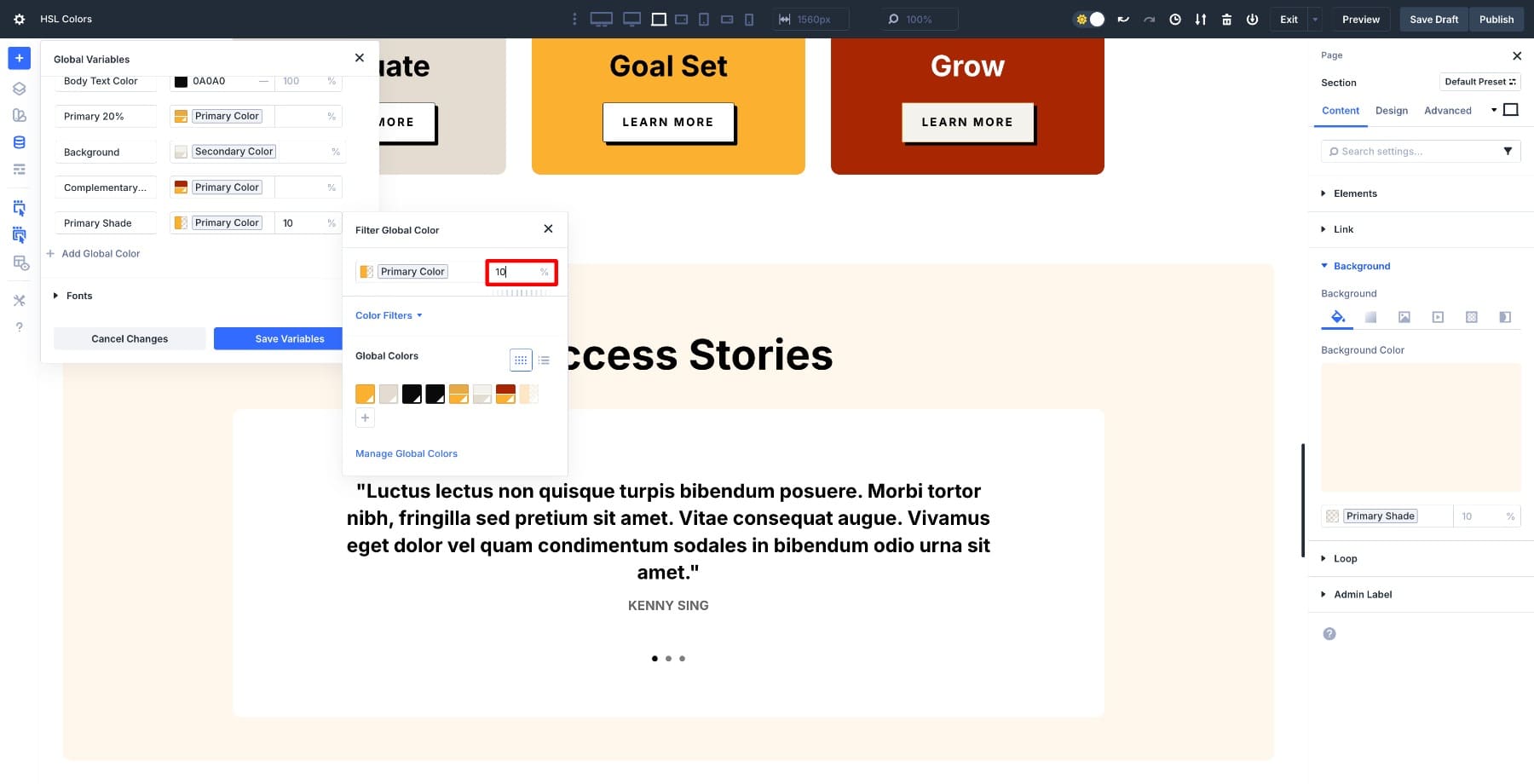Image resolution: width=1534 pixels, height=784 pixels.
Task: Click the trash icon in top bar
Action: point(1226,19)
